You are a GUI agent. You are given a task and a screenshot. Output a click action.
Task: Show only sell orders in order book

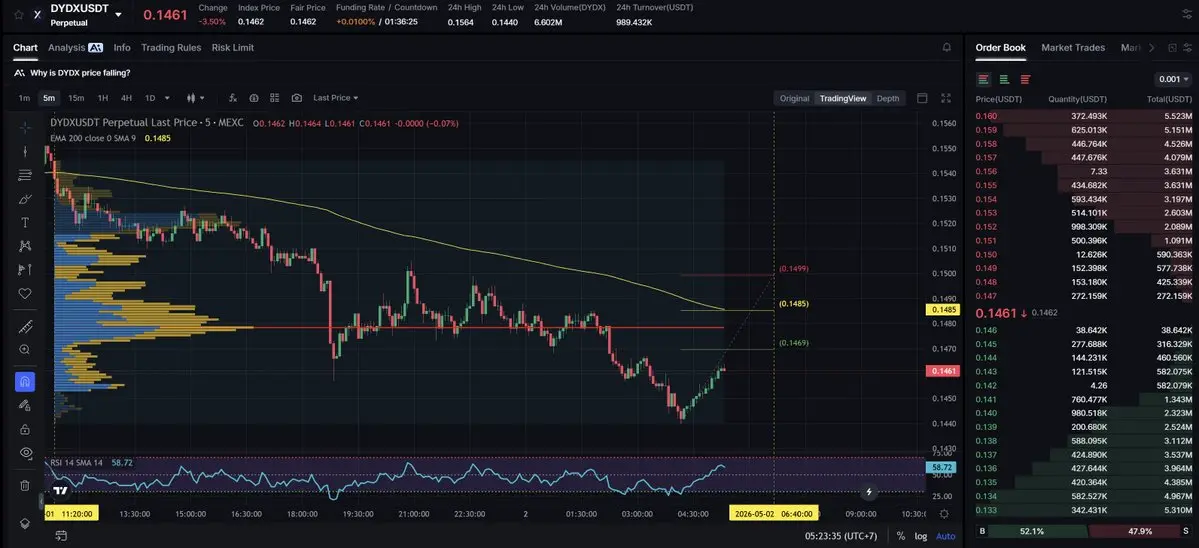(1025, 79)
